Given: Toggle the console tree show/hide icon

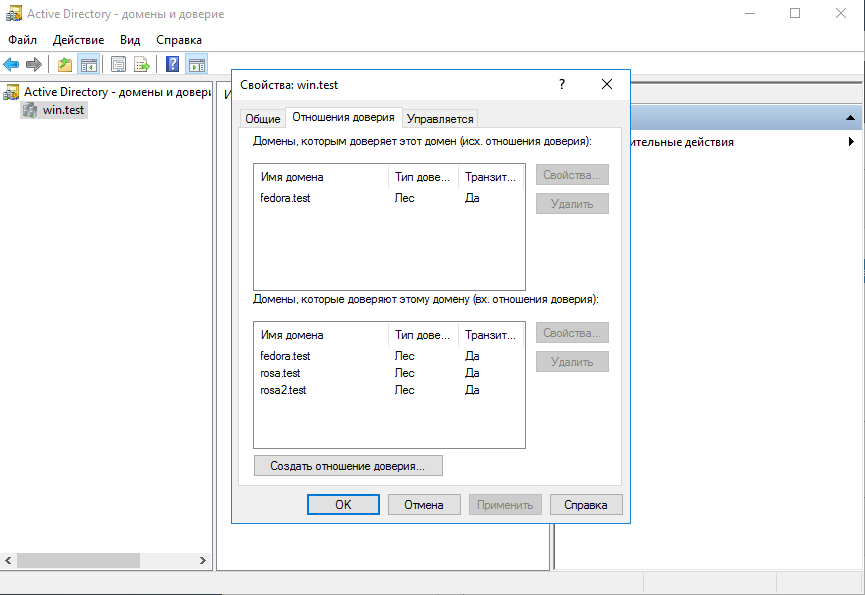Looking at the screenshot, I should tap(89, 65).
